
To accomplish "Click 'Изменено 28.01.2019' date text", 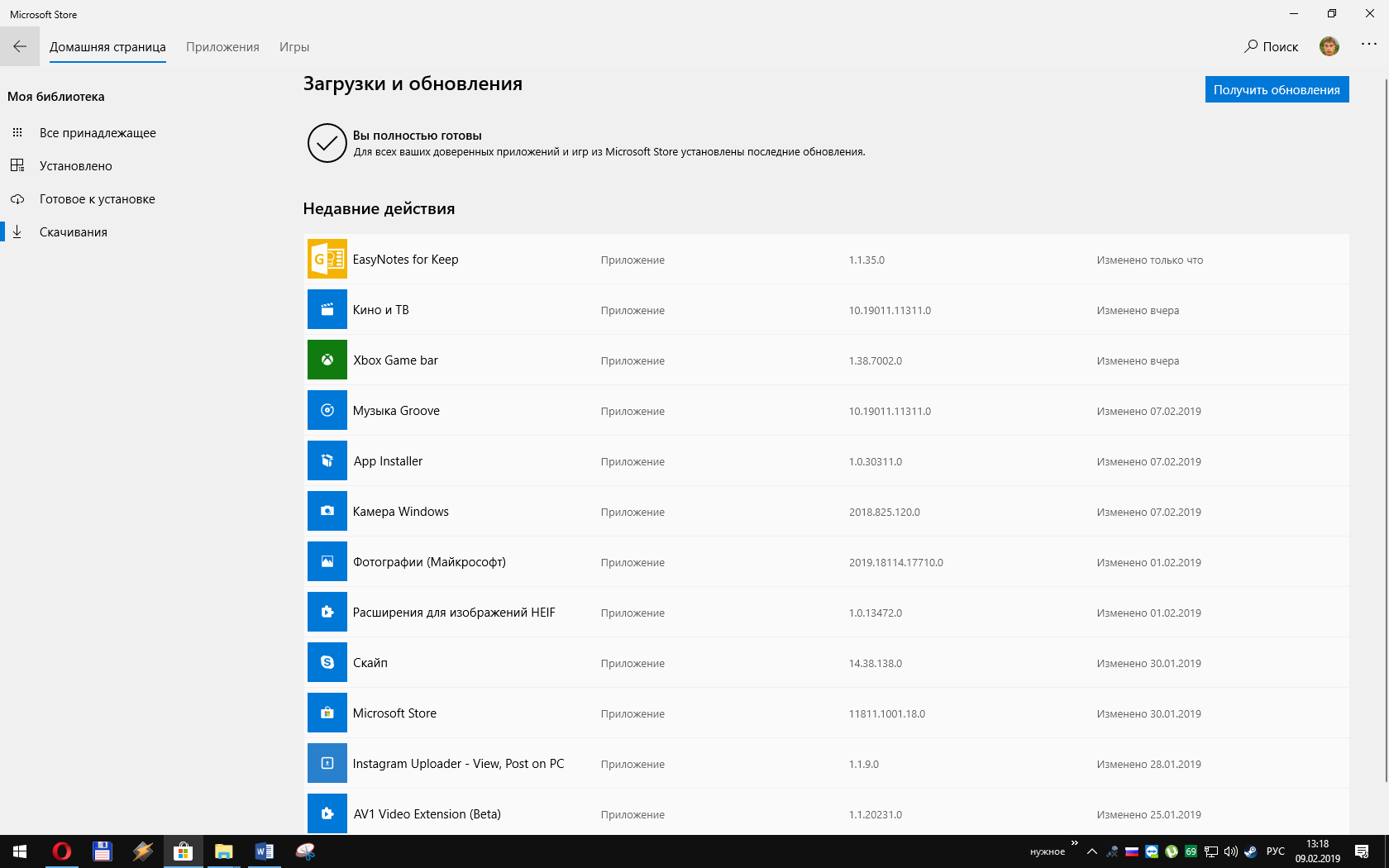I will click(1149, 765).
